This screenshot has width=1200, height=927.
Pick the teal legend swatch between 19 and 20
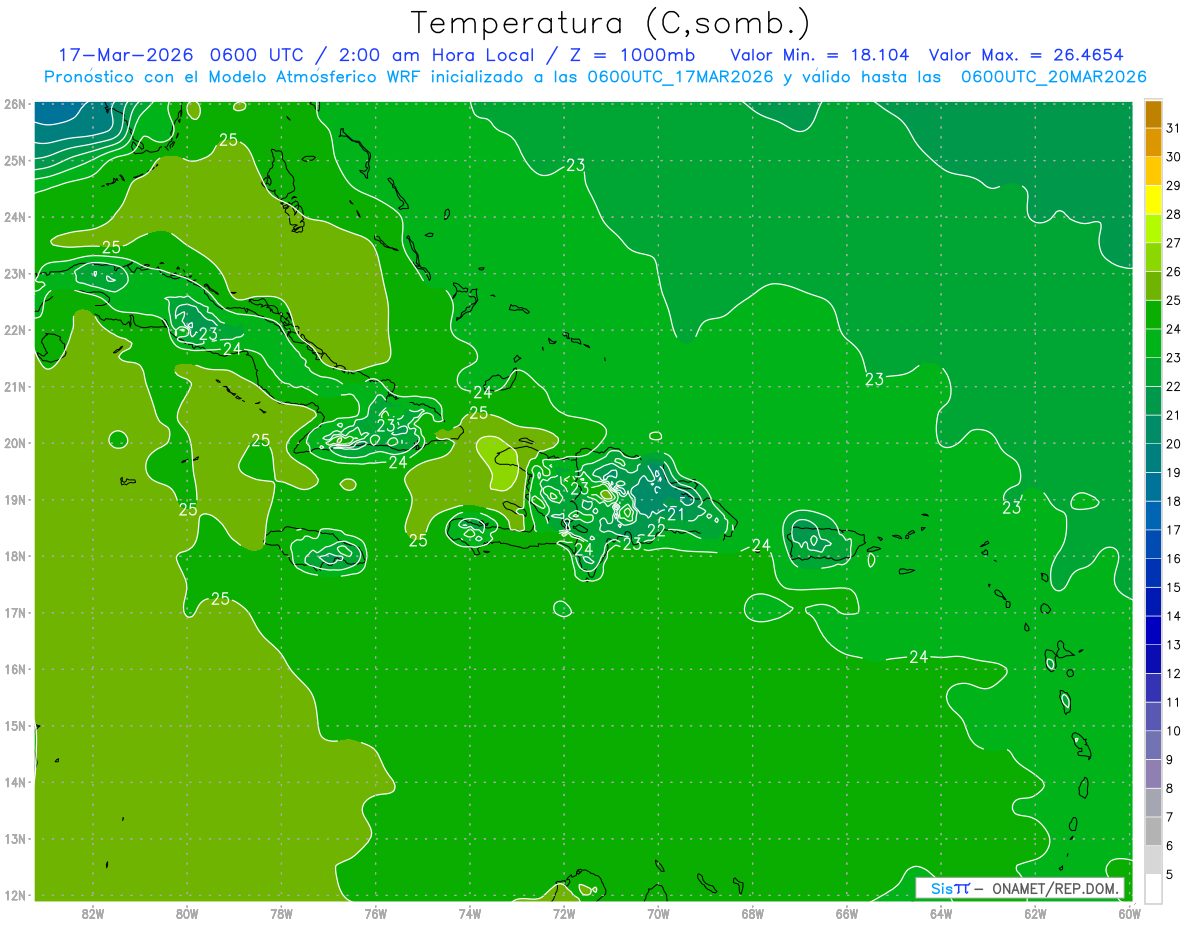coord(1154,458)
